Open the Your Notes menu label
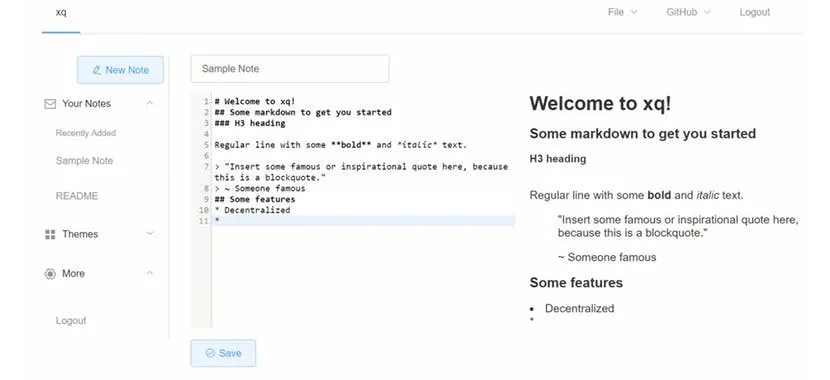830x380 pixels. 86,104
